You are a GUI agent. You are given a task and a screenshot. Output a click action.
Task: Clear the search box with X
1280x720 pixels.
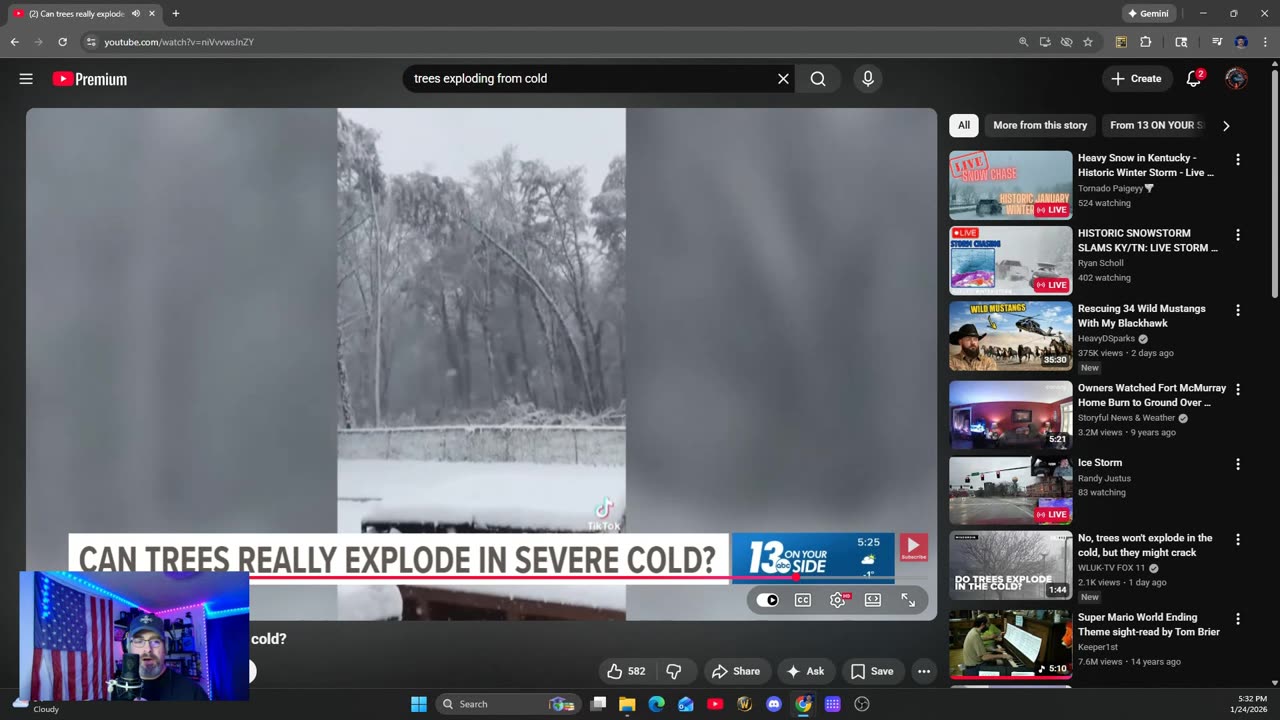click(x=783, y=79)
